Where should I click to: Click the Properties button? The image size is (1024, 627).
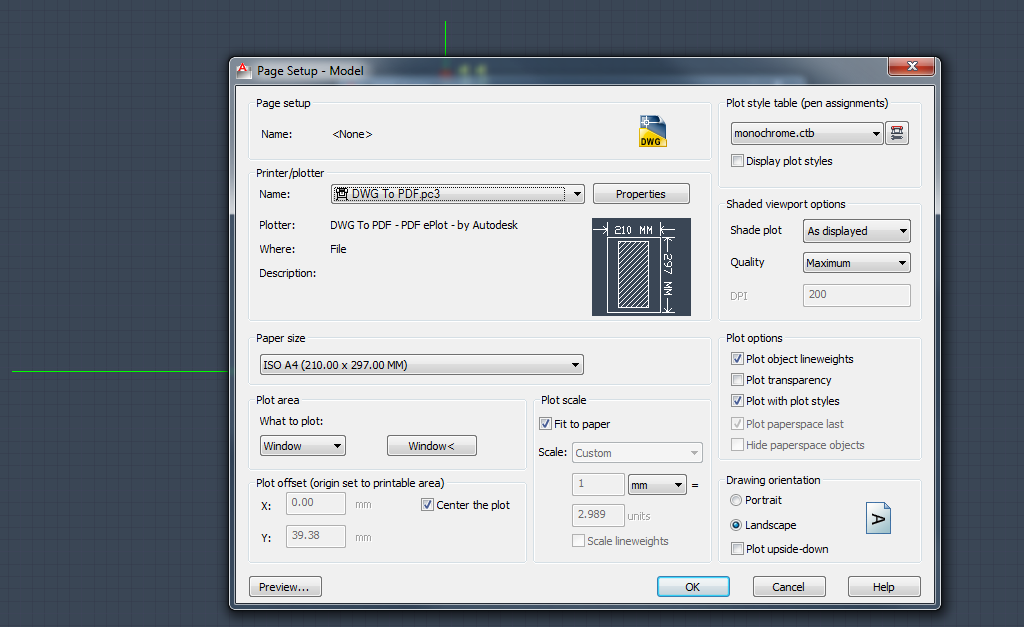coord(640,194)
